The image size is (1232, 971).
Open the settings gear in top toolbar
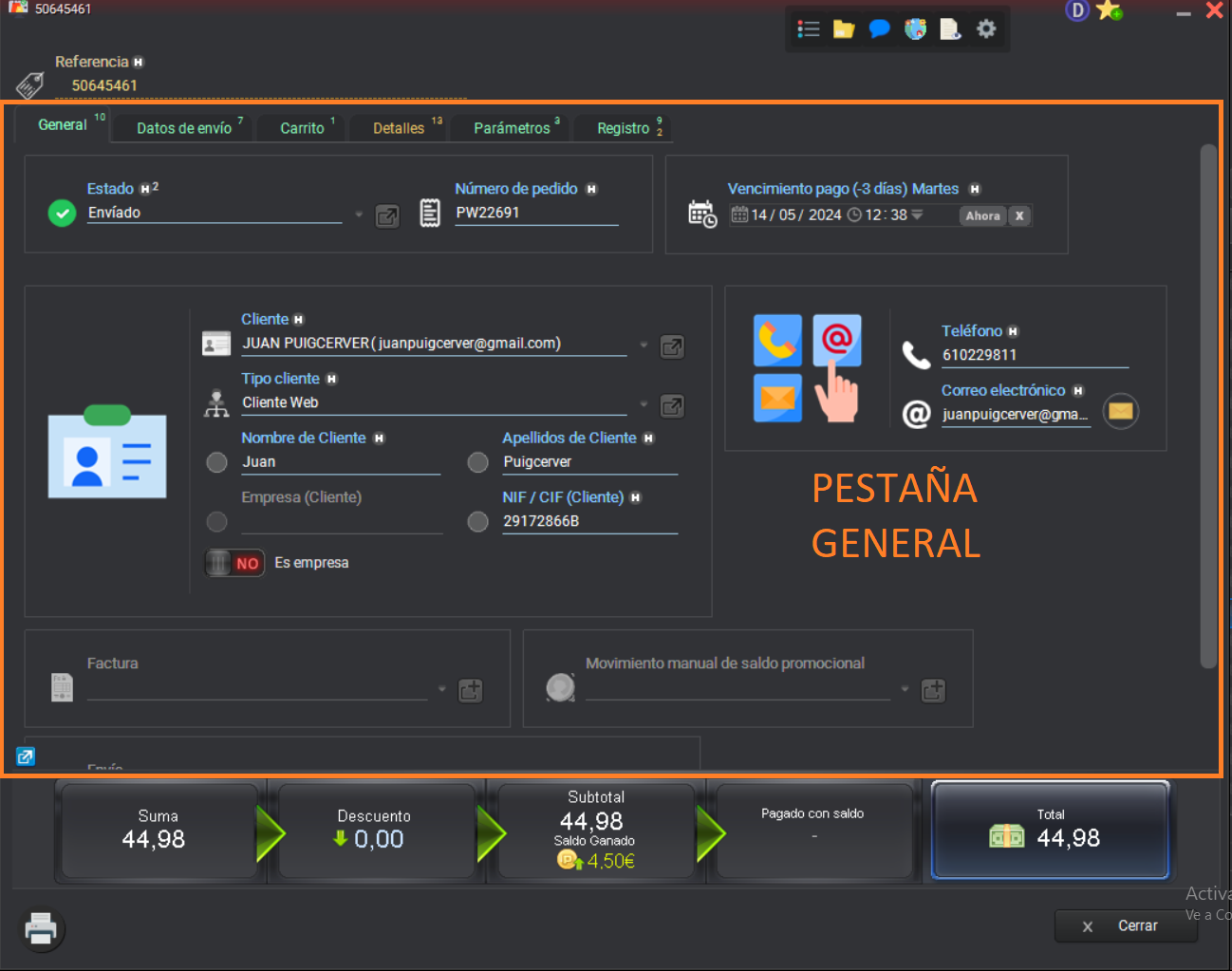pos(986,28)
